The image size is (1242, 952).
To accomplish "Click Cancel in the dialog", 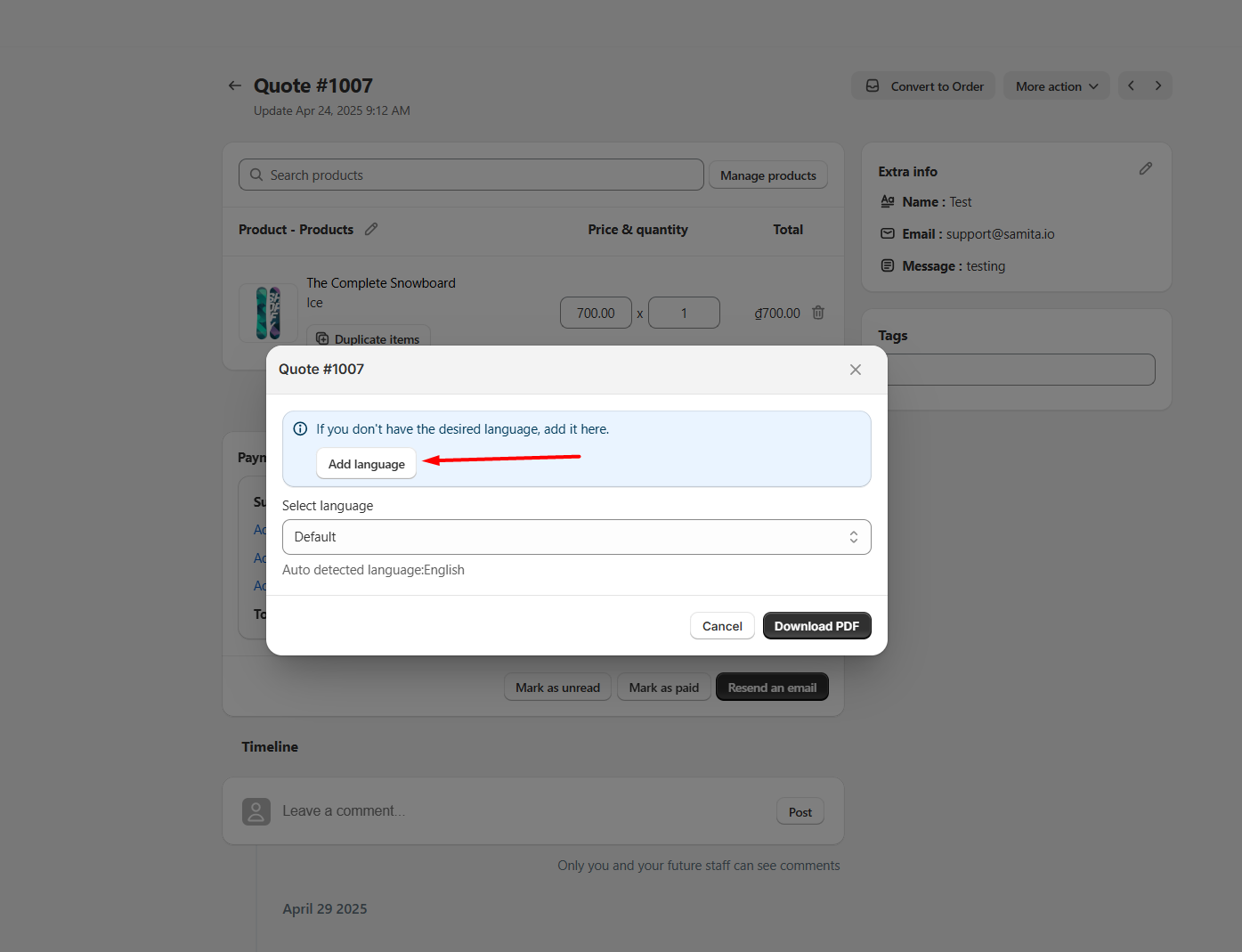I will tap(722, 626).
